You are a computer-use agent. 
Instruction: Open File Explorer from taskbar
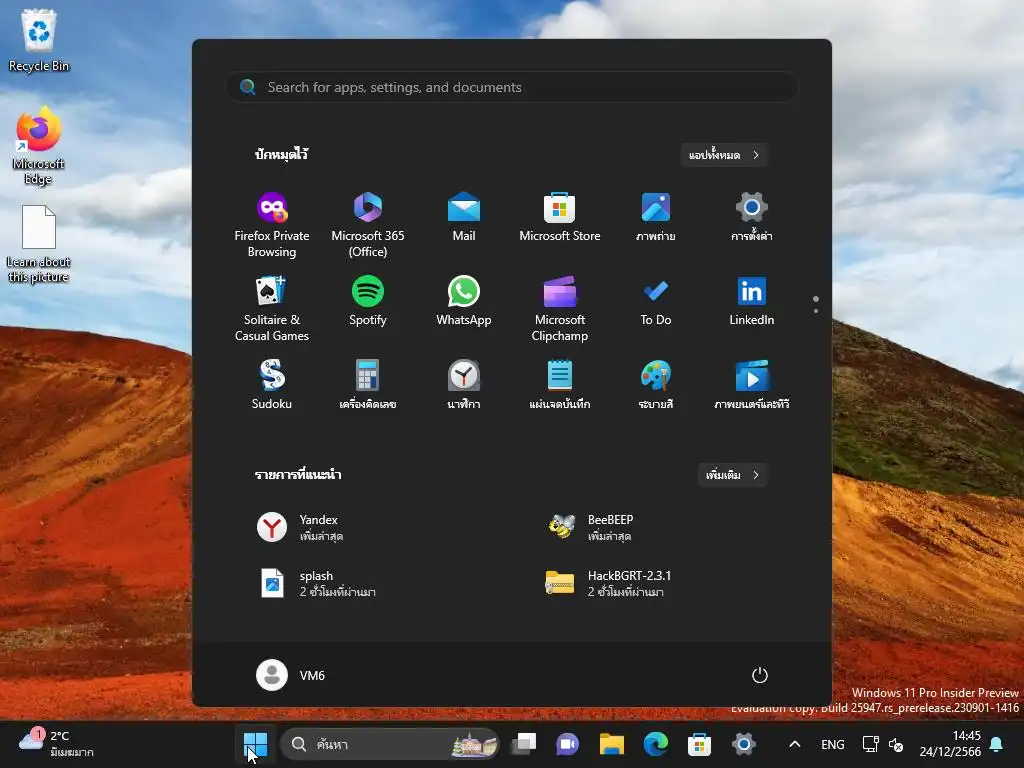coord(612,744)
